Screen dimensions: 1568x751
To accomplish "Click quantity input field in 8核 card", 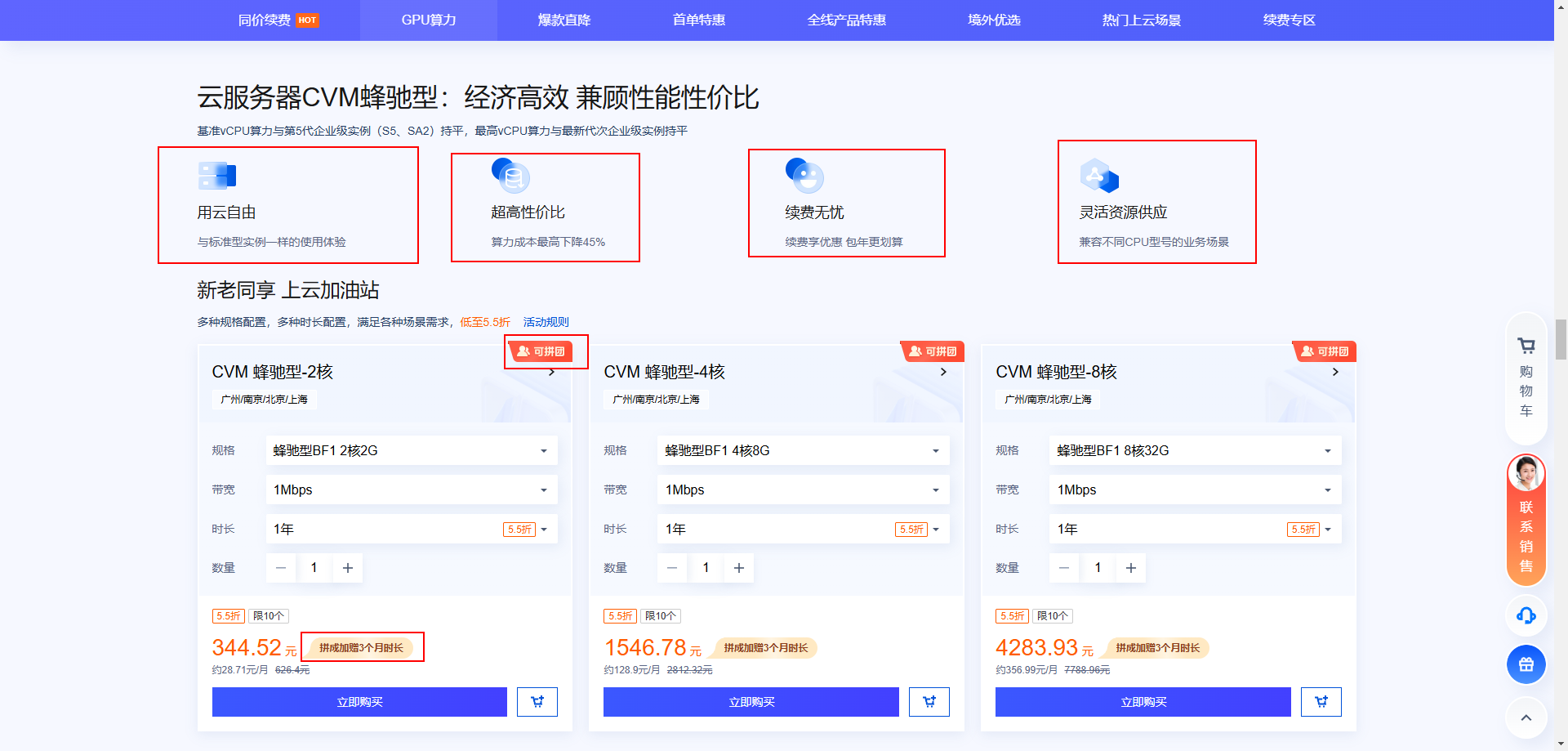I will (1098, 568).
